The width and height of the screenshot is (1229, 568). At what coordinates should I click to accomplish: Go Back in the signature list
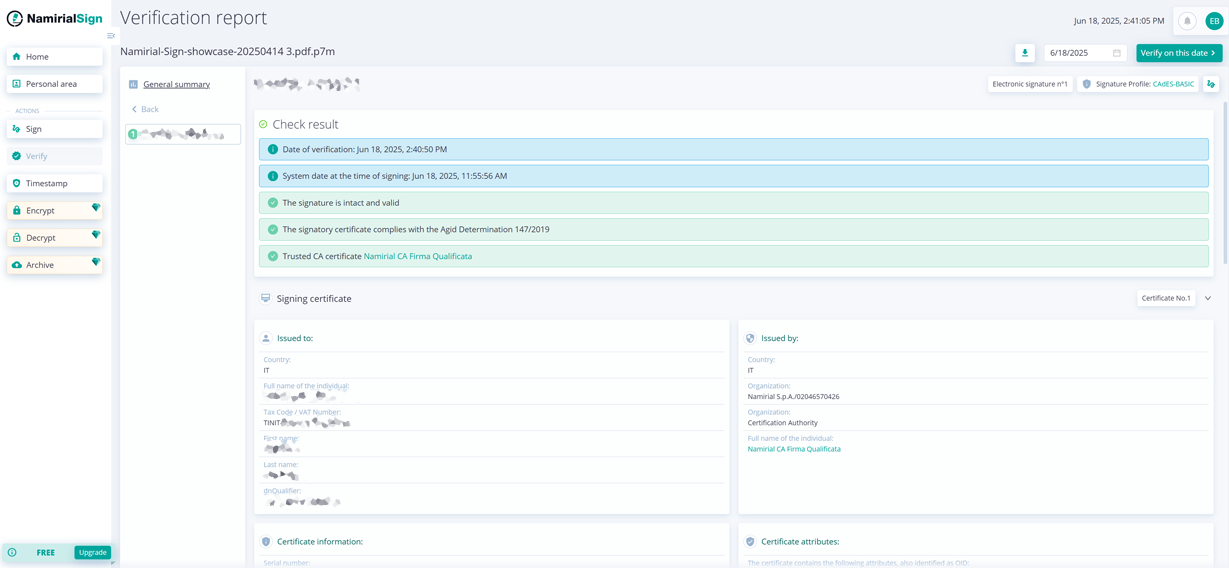coord(145,109)
